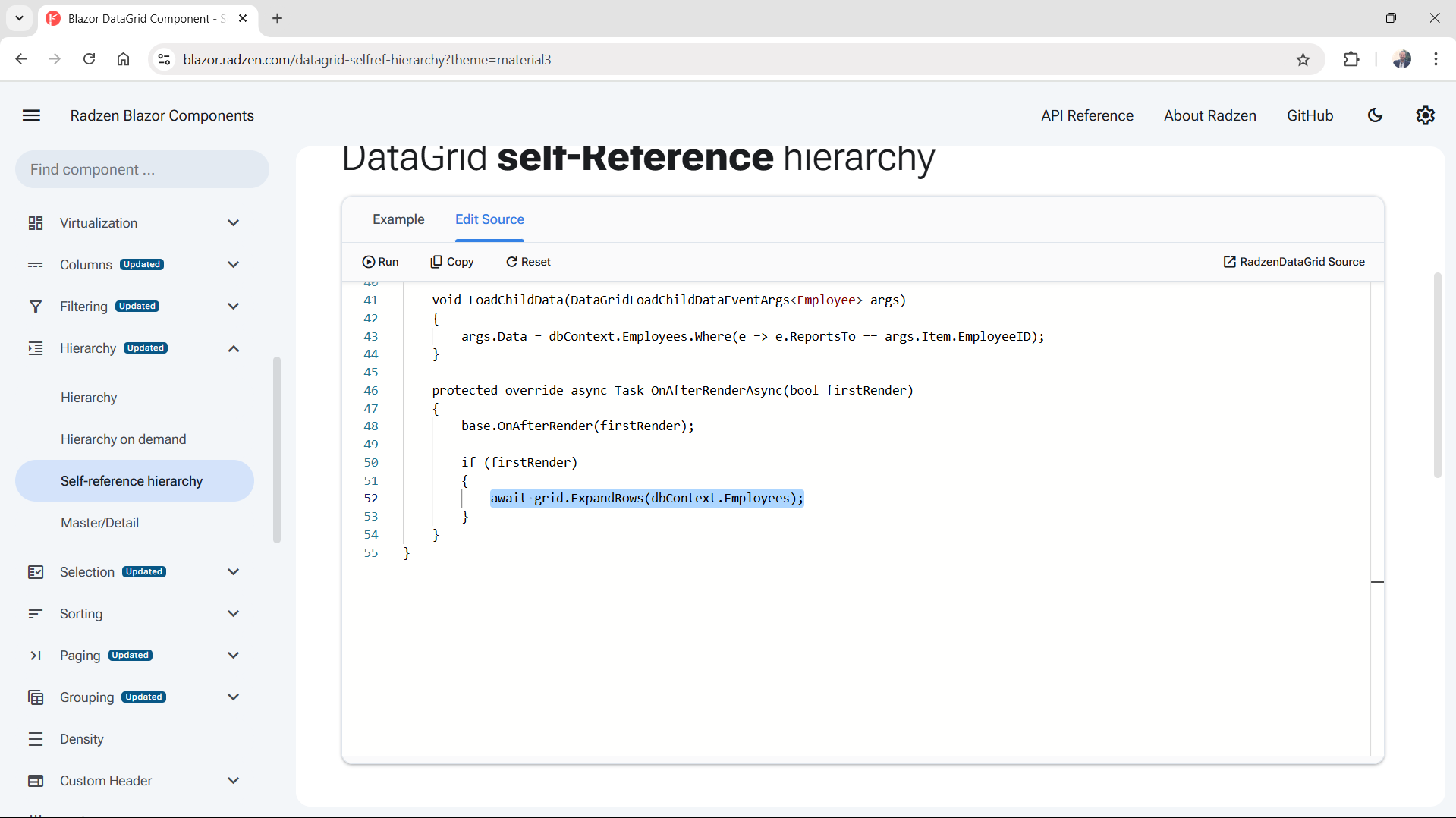Click the browser address bar URL
Image resolution: width=1456 pixels, height=818 pixels.
367,60
